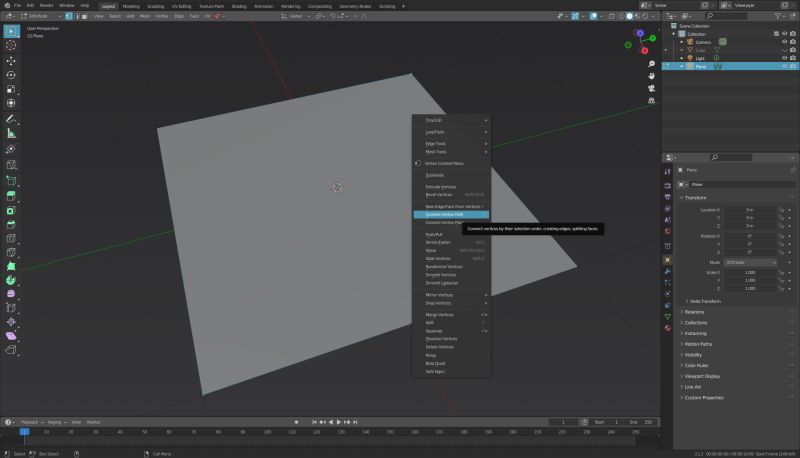Image resolution: width=800 pixels, height=458 pixels.
Task: Enable edge select mode
Action: pos(77,16)
